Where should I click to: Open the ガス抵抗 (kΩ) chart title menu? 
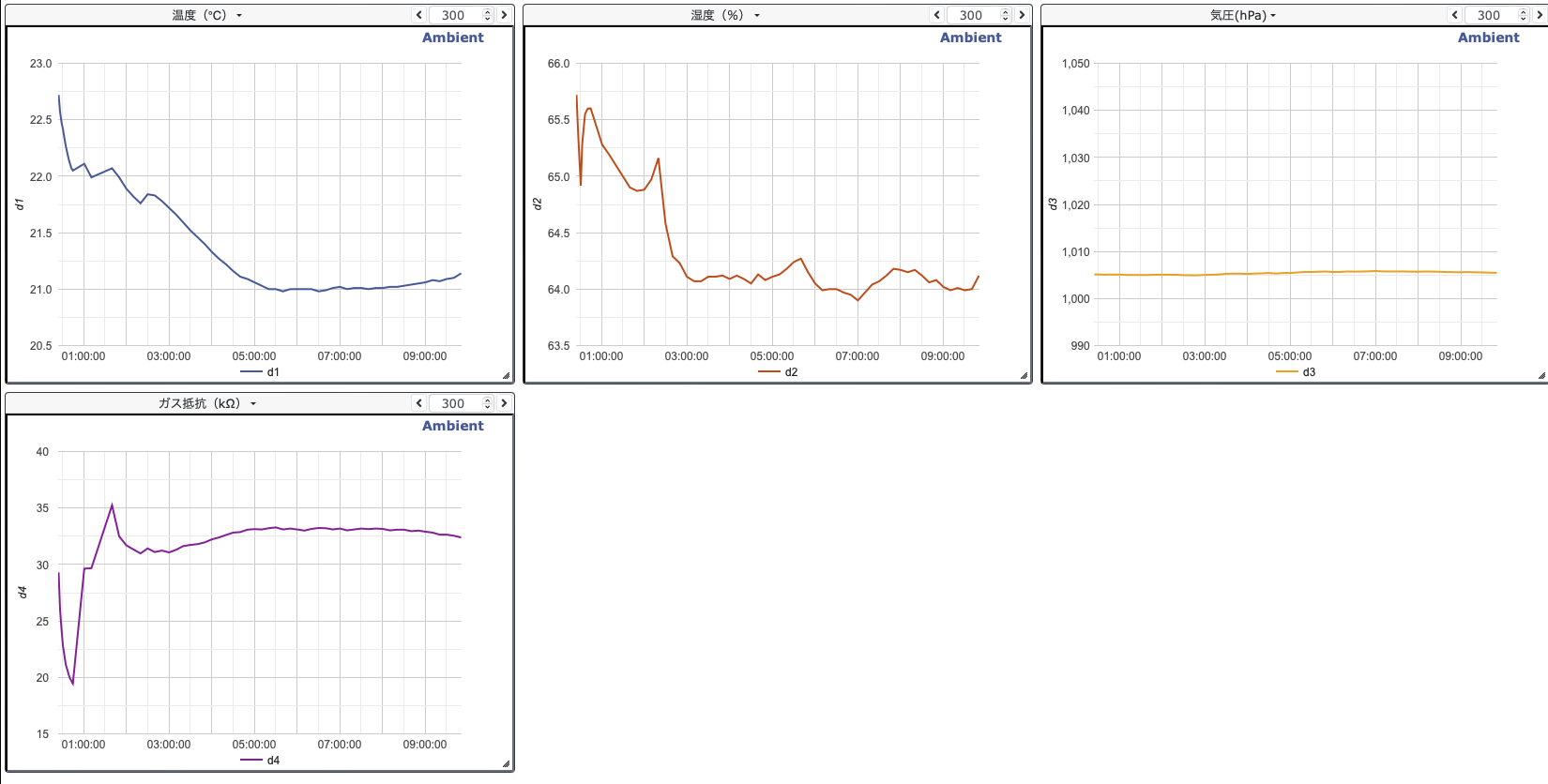(207, 403)
